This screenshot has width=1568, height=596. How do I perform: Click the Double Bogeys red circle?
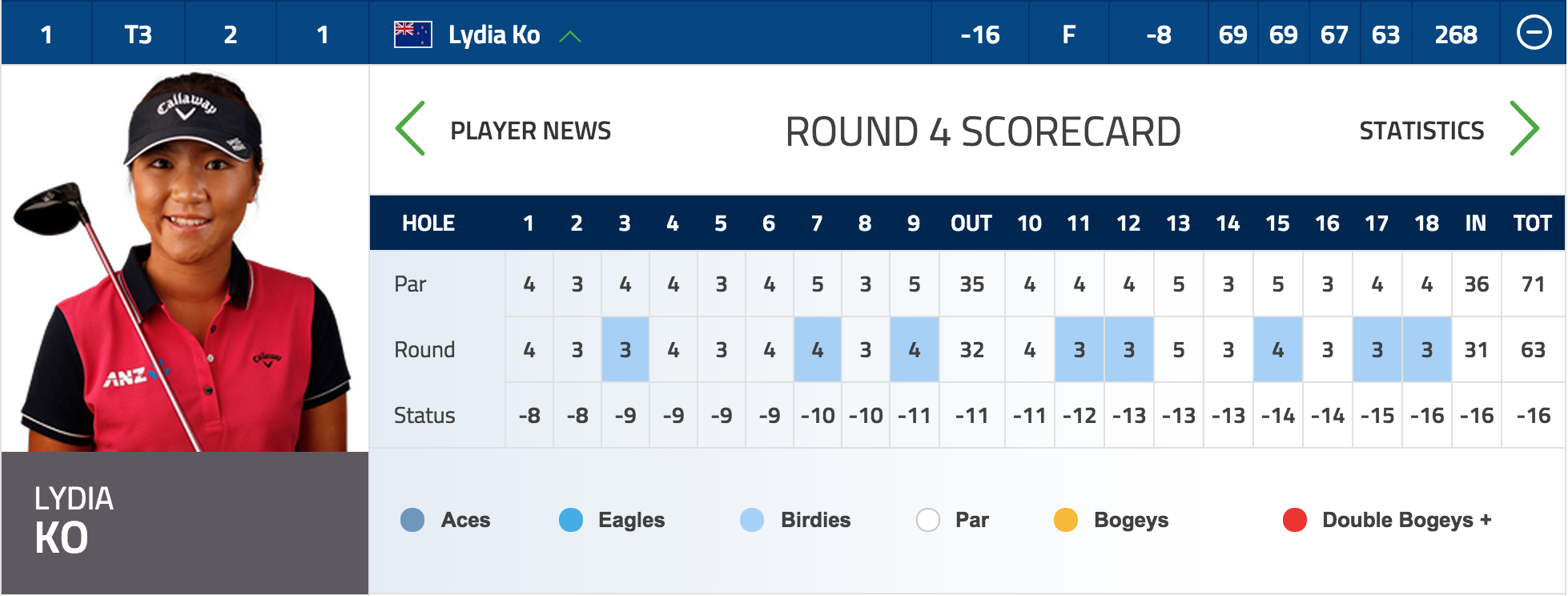[1295, 520]
